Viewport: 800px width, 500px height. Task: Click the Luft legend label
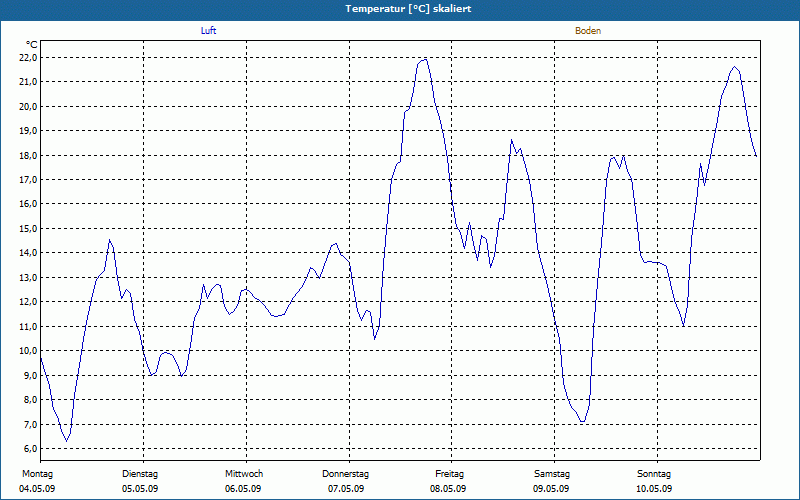click(208, 31)
